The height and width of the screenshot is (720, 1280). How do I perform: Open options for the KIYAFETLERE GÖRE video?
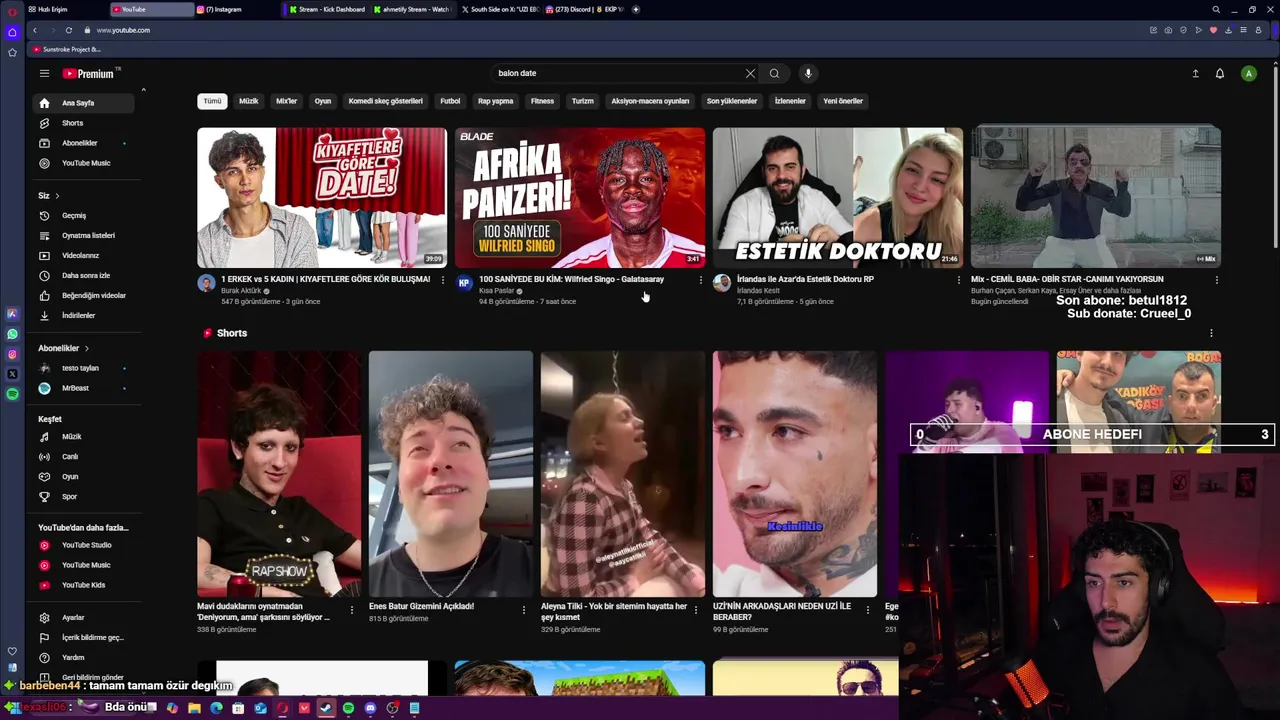point(443,280)
